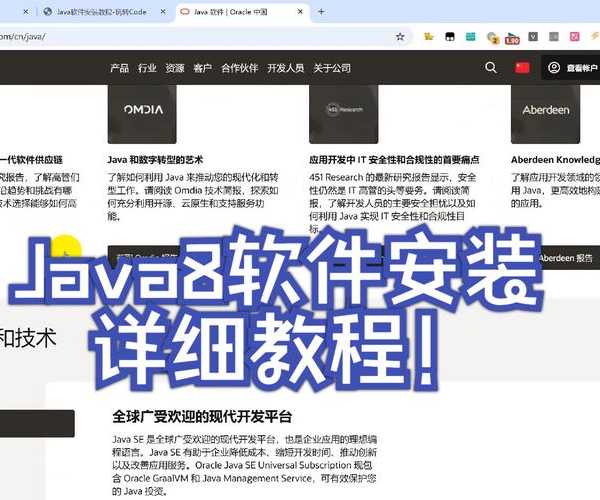600x500 pixels.
Task: Open a new browser tab with plus button
Action: (x=321, y=12)
